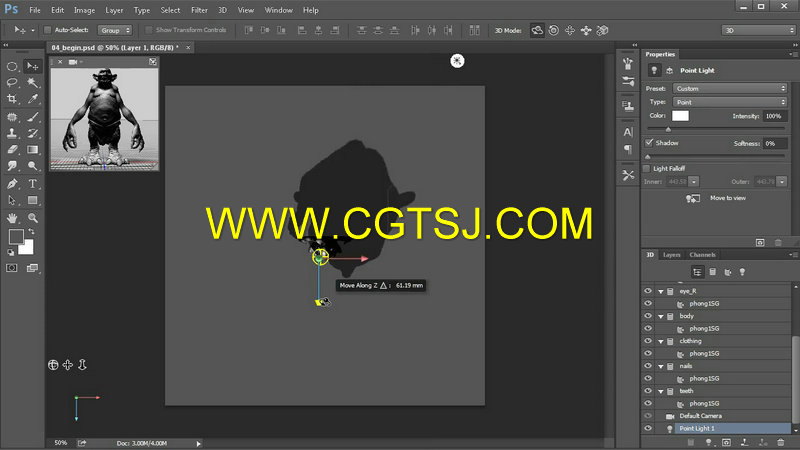Select the Lasso tool
This screenshot has height=450, width=800.
click(x=12, y=83)
